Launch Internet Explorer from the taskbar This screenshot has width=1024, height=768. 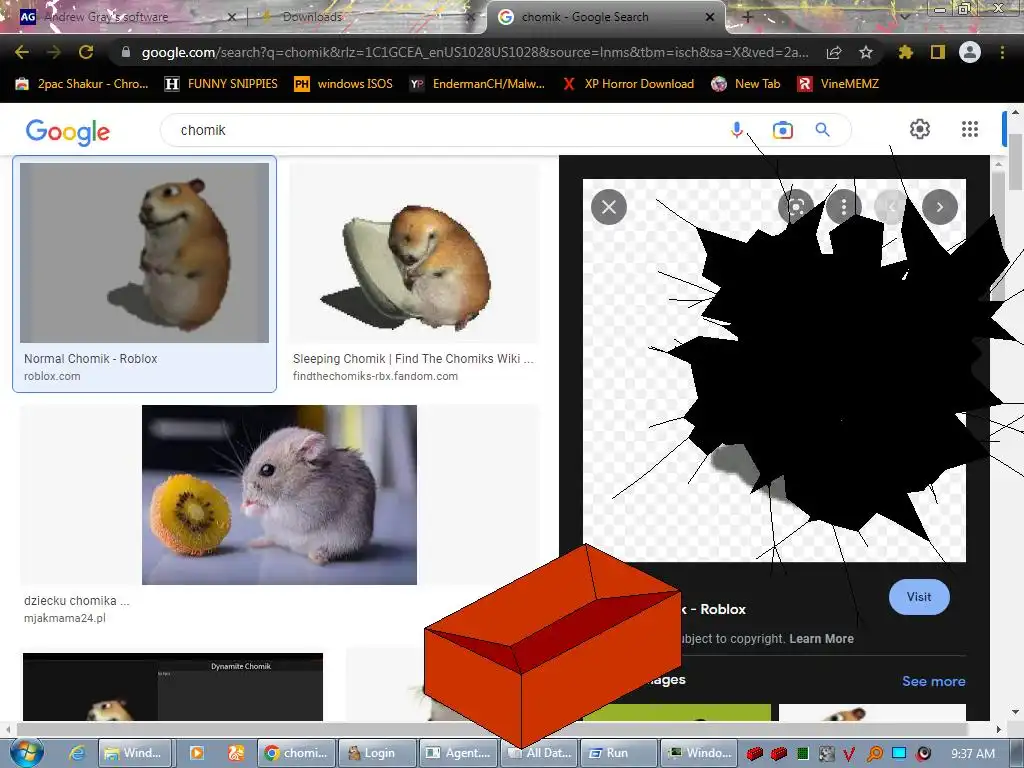click(77, 753)
